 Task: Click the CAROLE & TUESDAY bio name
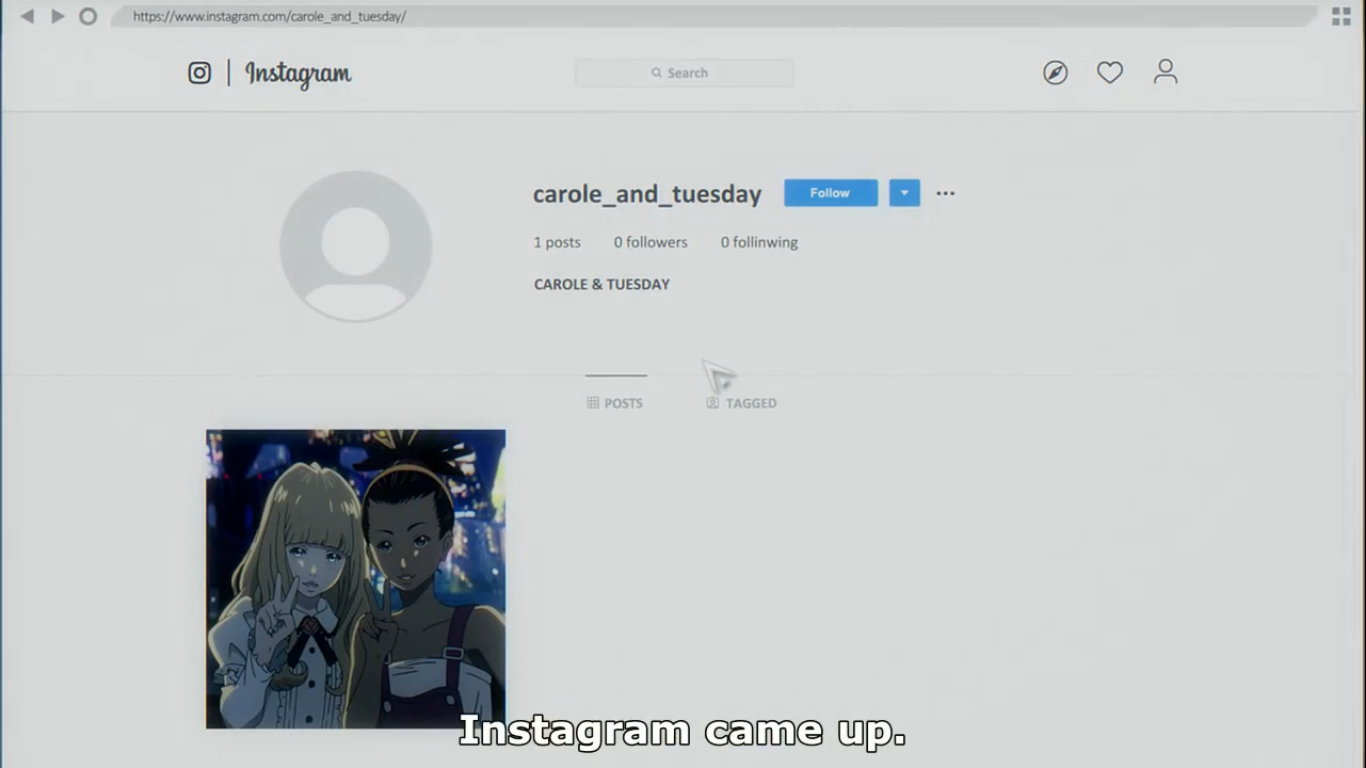tap(602, 284)
